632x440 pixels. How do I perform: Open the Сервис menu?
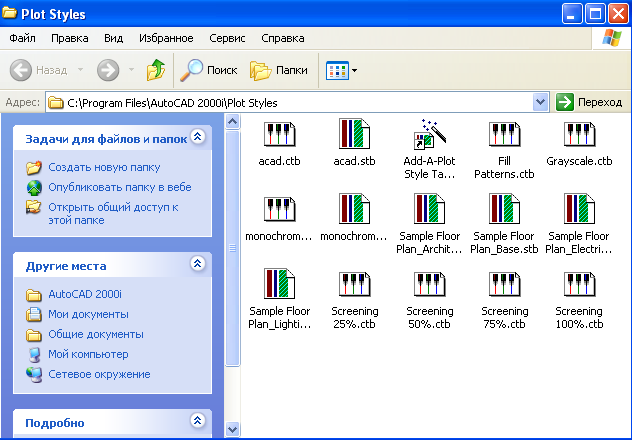tap(227, 38)
